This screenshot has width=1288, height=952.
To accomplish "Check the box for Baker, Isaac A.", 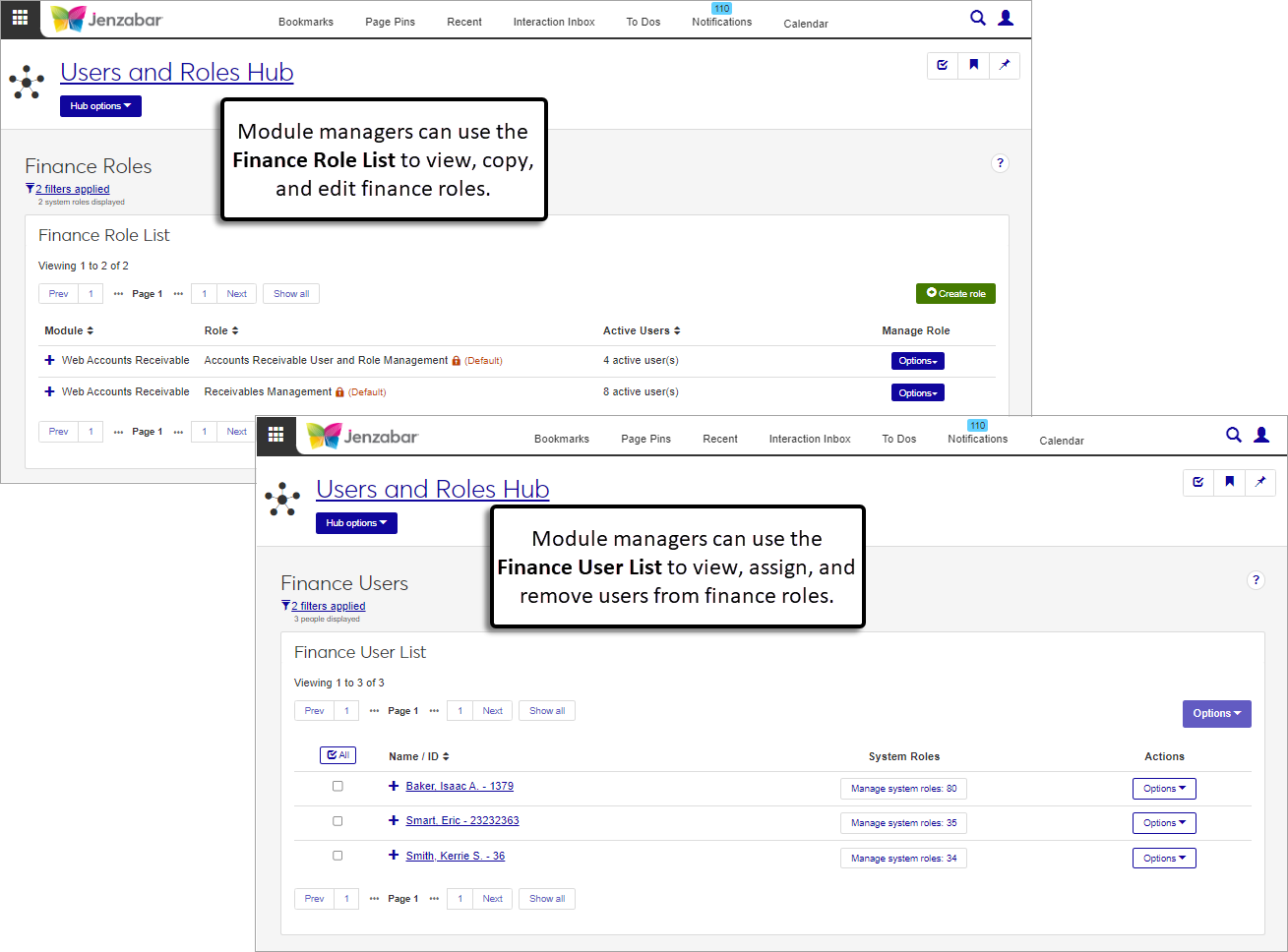I will pyautogui.click(x=337, y=786).
